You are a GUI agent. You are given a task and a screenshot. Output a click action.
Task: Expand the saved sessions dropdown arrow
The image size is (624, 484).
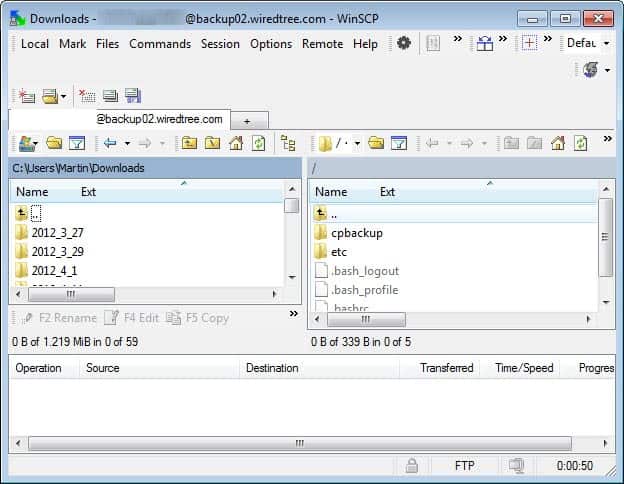63,96
